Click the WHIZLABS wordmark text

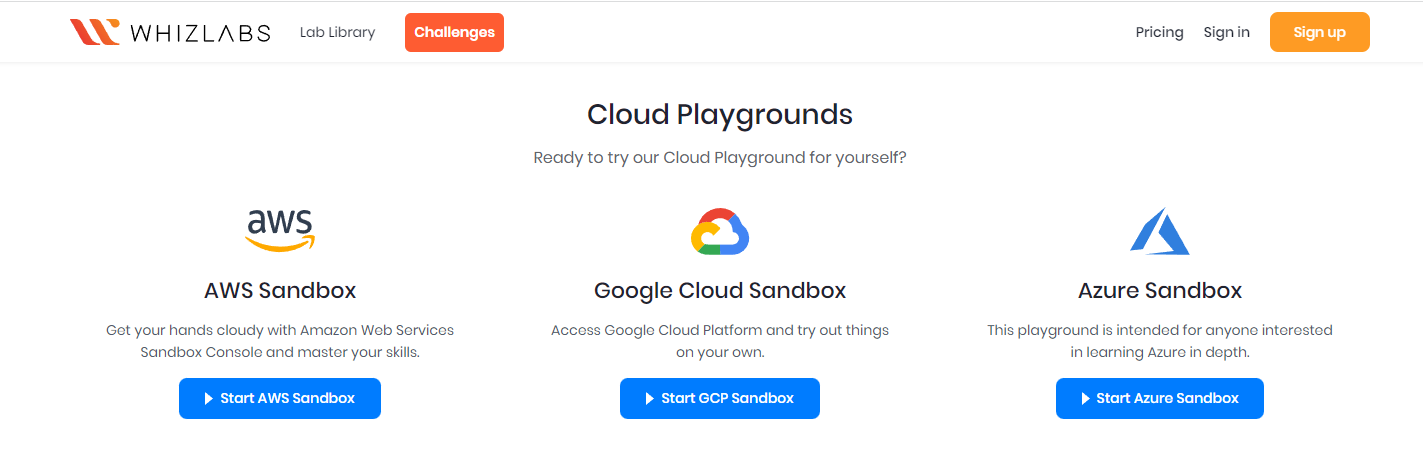click(x=200, y=33)
